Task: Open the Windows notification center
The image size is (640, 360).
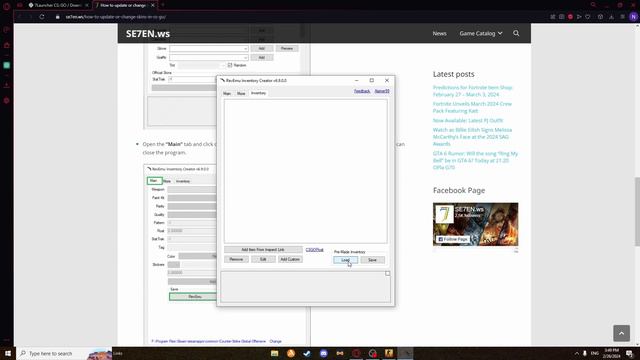Action: tap(630, 353)
